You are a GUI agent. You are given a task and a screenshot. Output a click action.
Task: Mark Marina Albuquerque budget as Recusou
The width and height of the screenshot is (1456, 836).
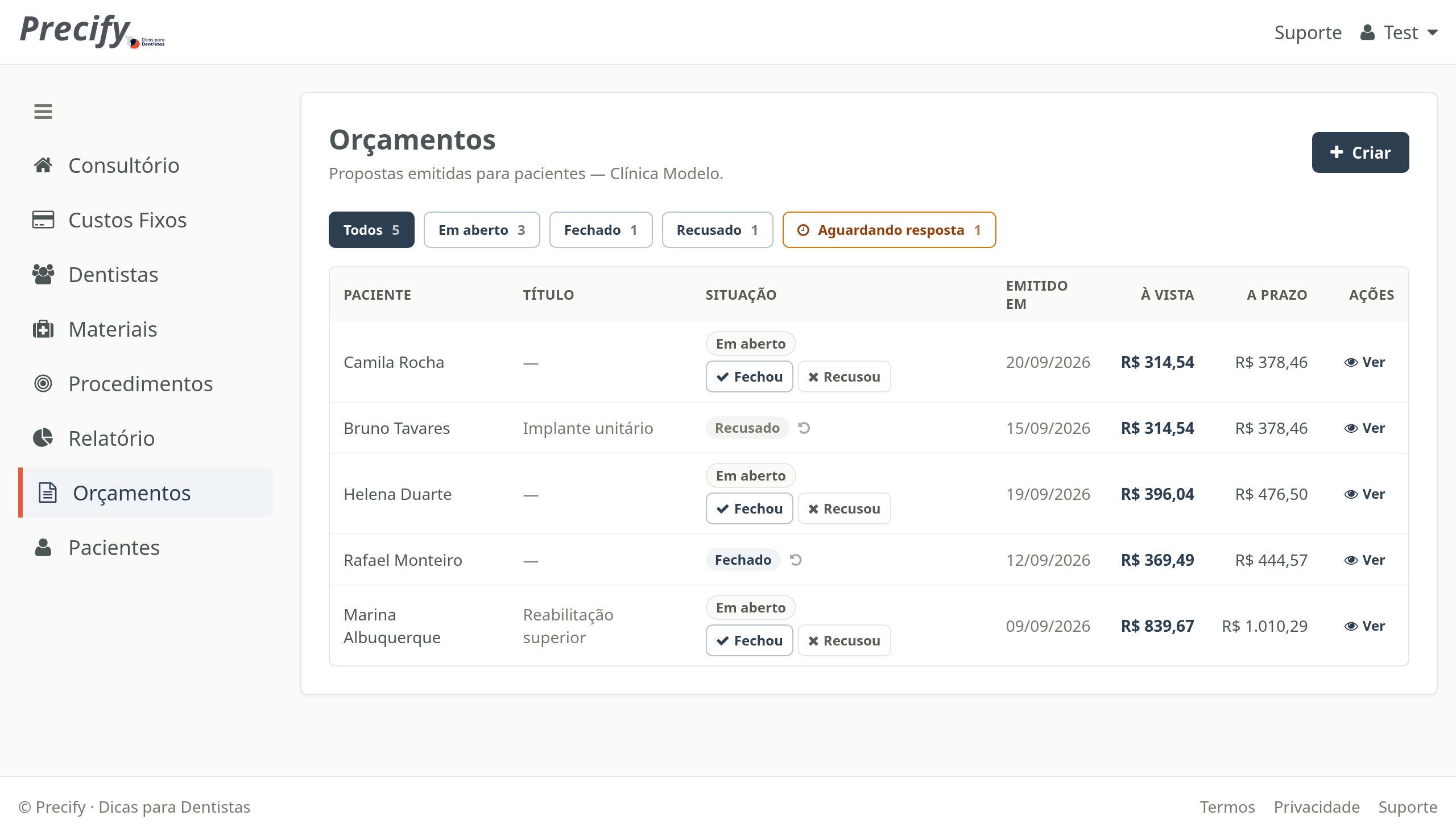coord(844,641)
